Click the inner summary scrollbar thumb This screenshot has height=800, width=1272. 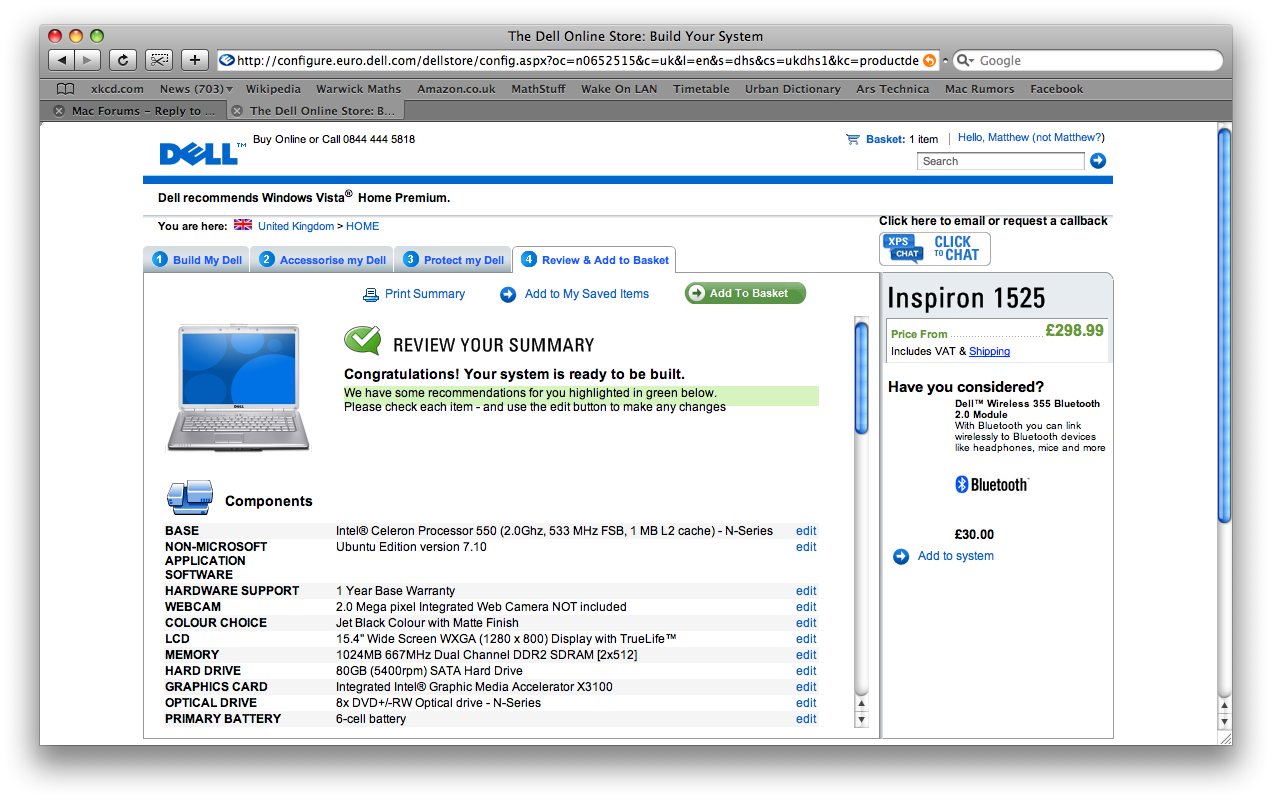pyautogui.click(x=861, y=378)
